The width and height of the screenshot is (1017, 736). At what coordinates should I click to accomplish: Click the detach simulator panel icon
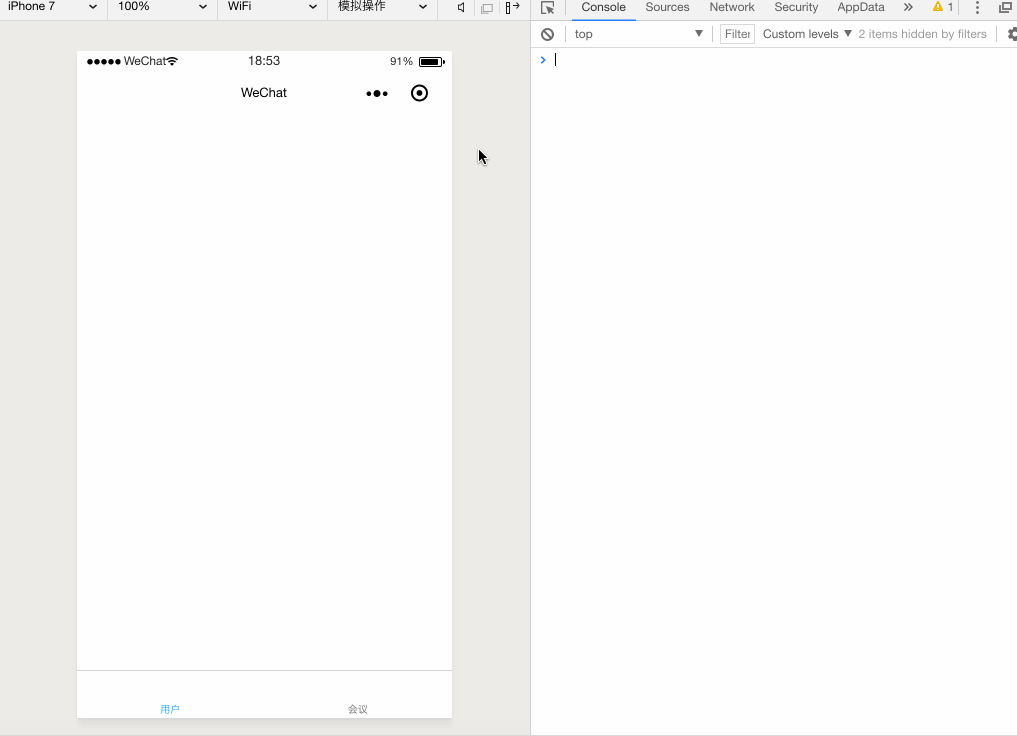pos(512,8)
